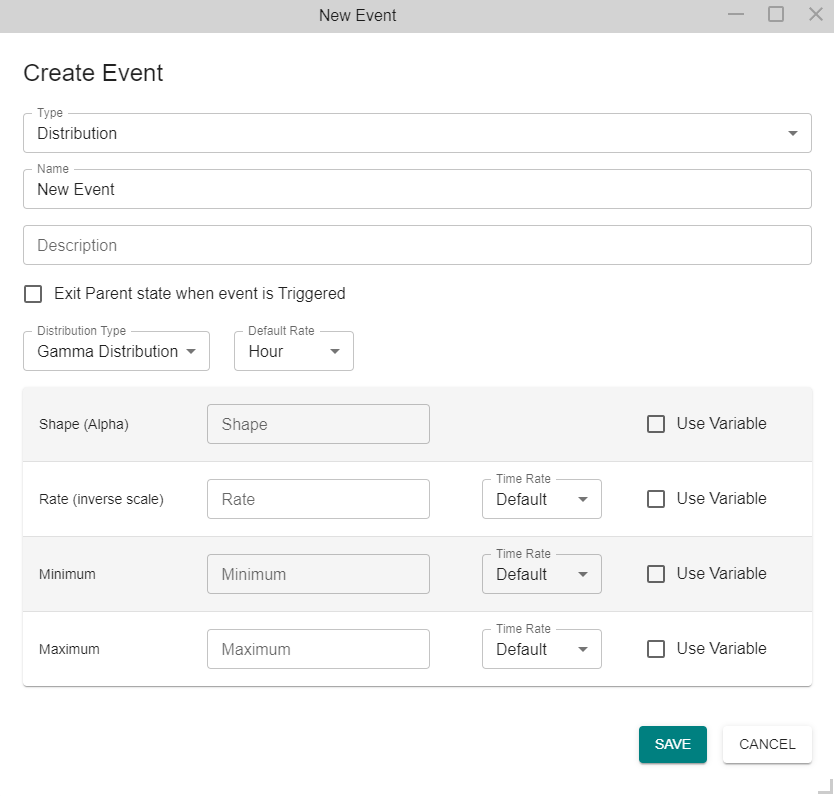834x796 pixels.
Task: Click the Maximum input field
Action: pyautogui.click(x=318, y=649)
